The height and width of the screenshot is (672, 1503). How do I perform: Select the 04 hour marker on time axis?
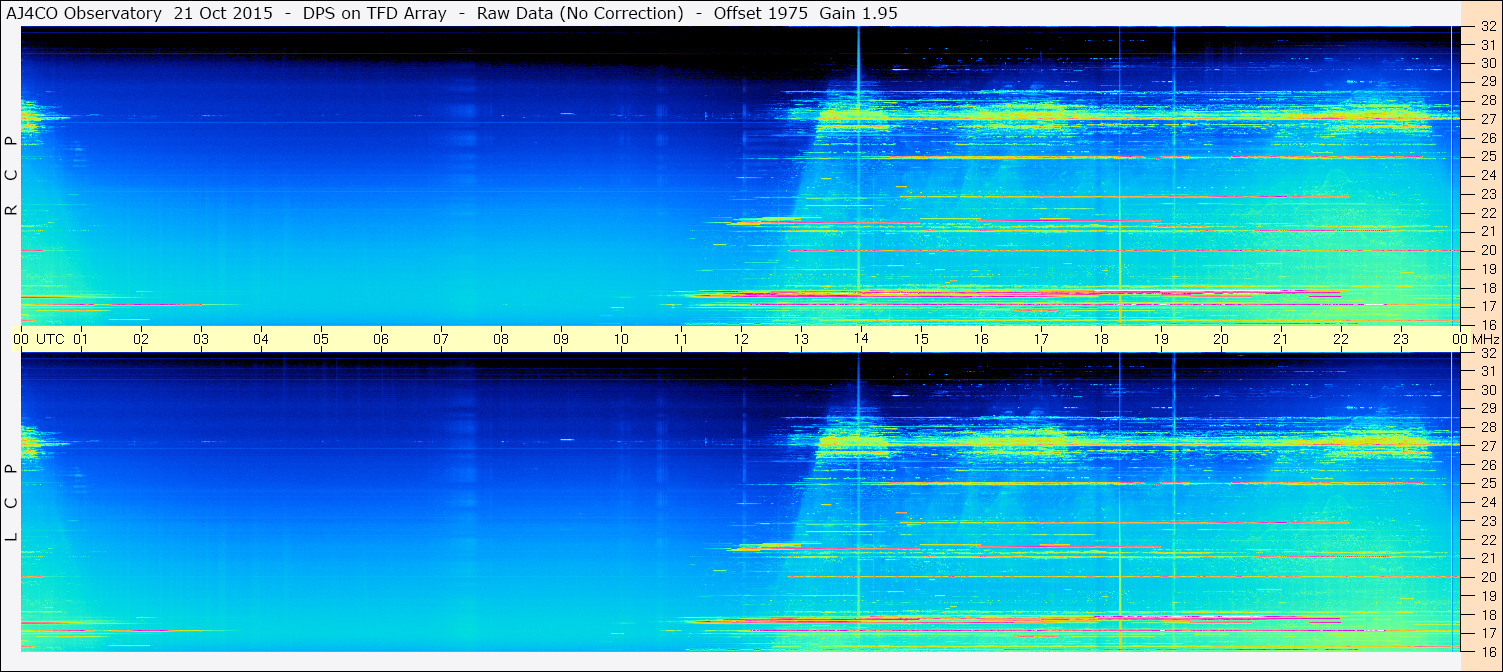(261, 339)
